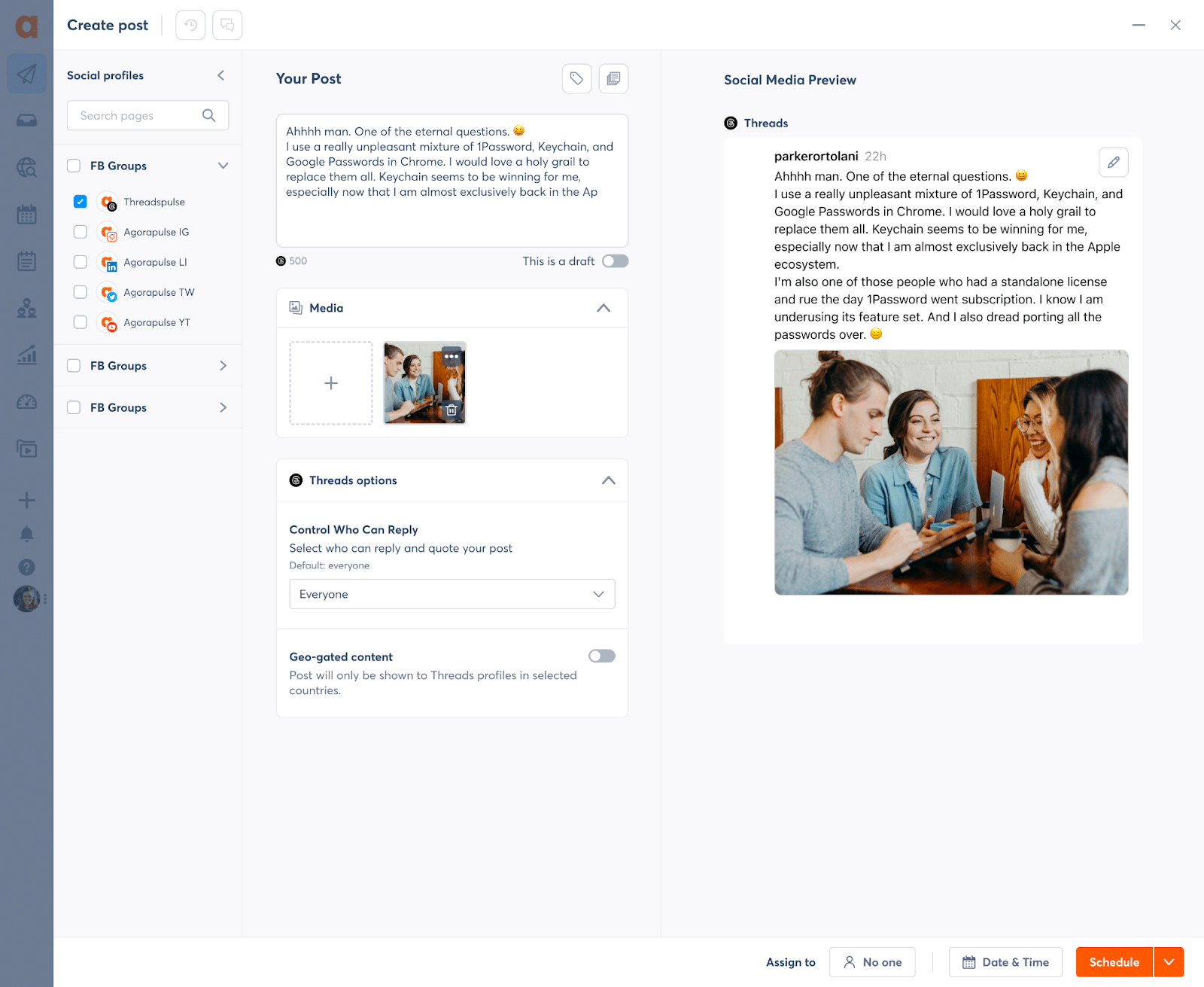The width and height of the screenshot is (1204, 987).
Task: Click the plus icon in left sidebar
Action: click(x=26, y=500)
